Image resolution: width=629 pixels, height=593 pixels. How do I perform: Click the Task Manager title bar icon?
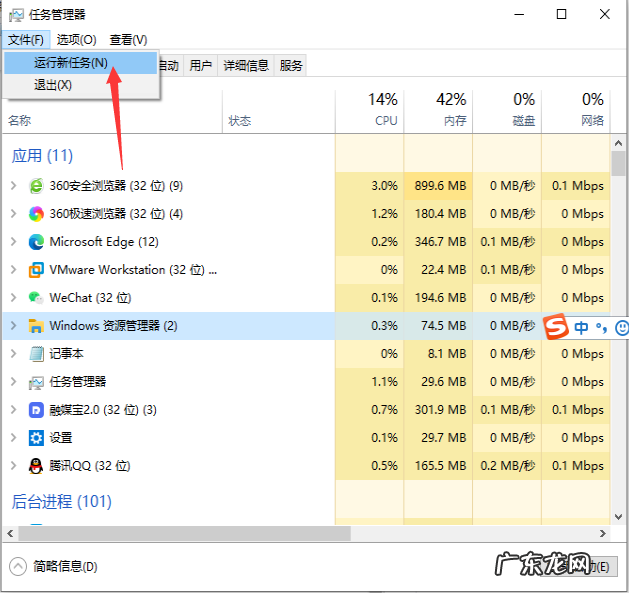point(16,15)
